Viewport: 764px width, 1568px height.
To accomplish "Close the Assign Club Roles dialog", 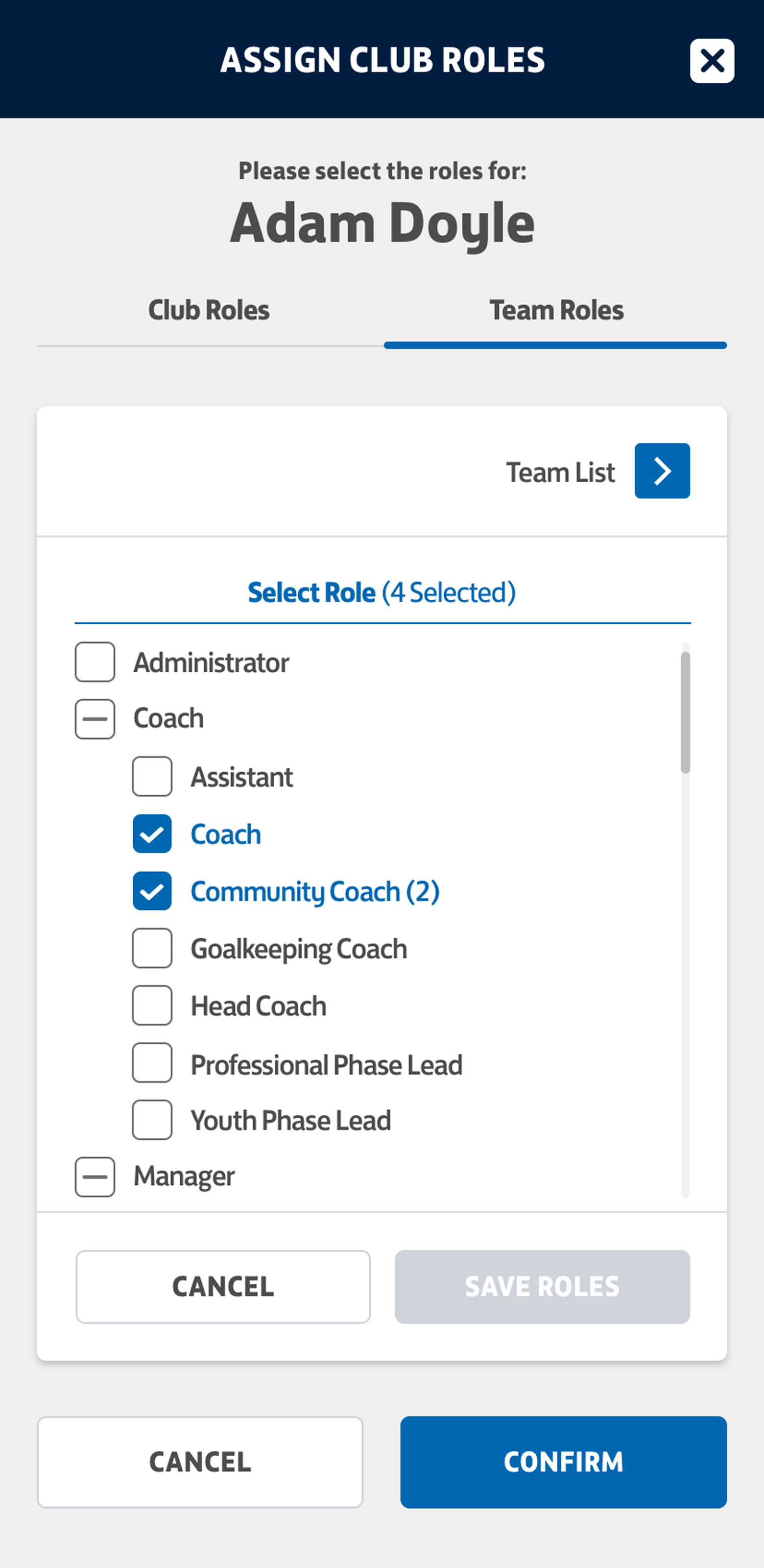I will click(x=712, y=61).
